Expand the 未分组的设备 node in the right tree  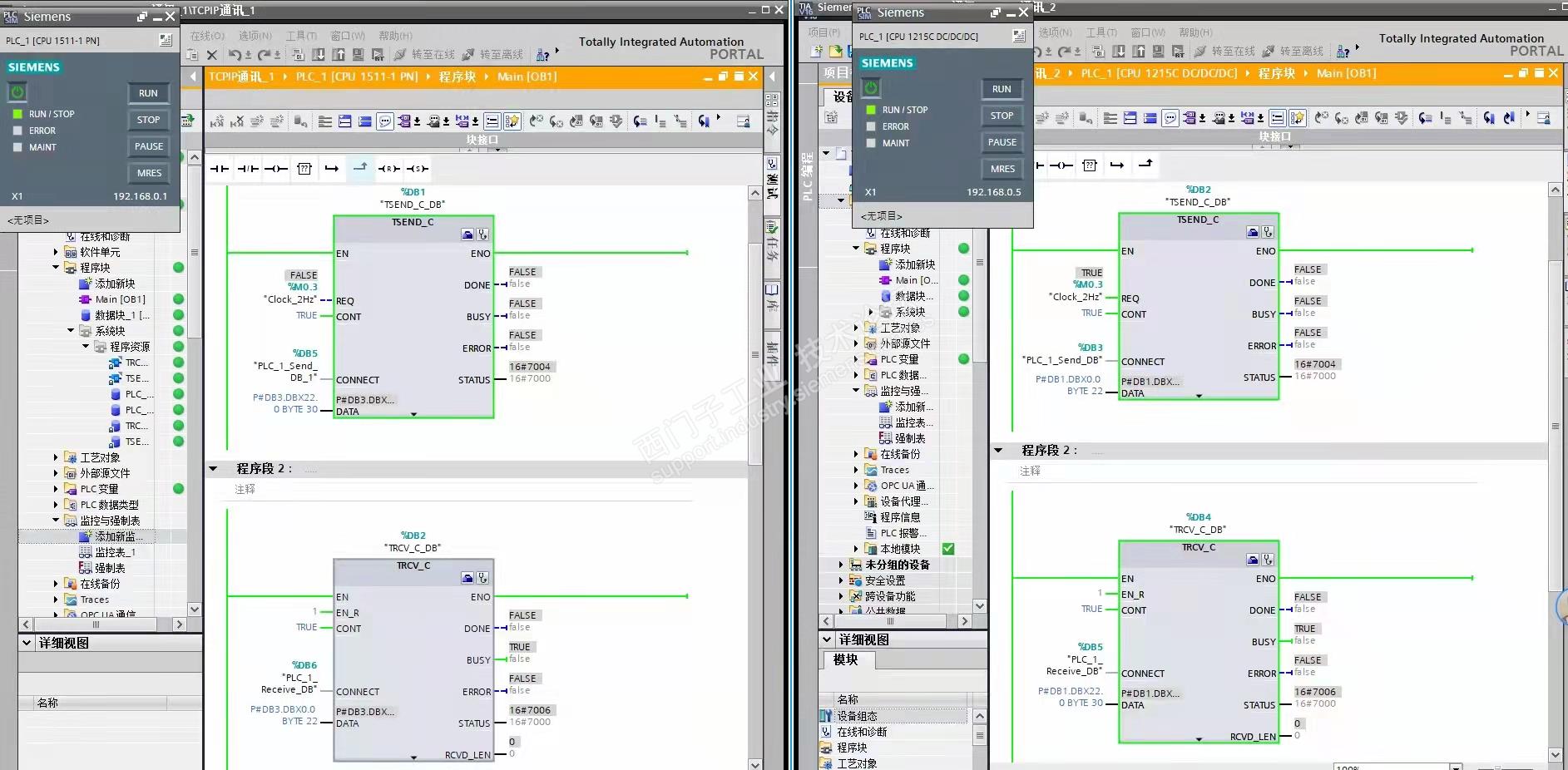tap(841, 565)
